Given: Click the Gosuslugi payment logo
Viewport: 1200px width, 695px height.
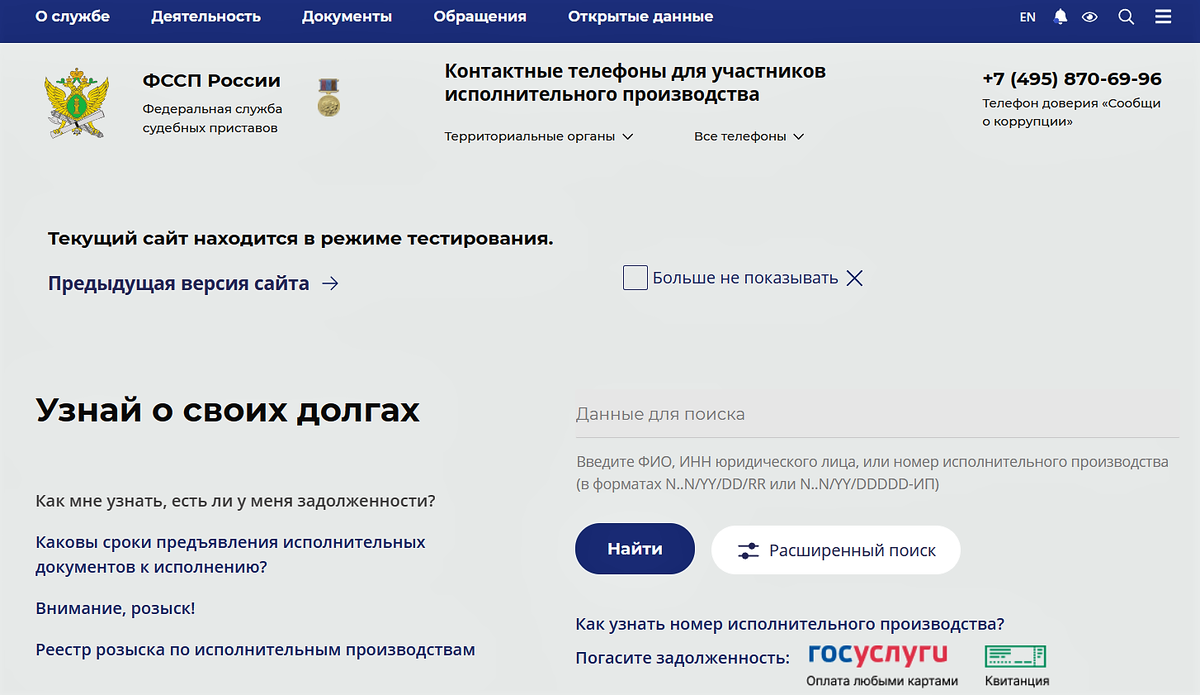Looking at the screenshot, I should (x=878, y=655).
